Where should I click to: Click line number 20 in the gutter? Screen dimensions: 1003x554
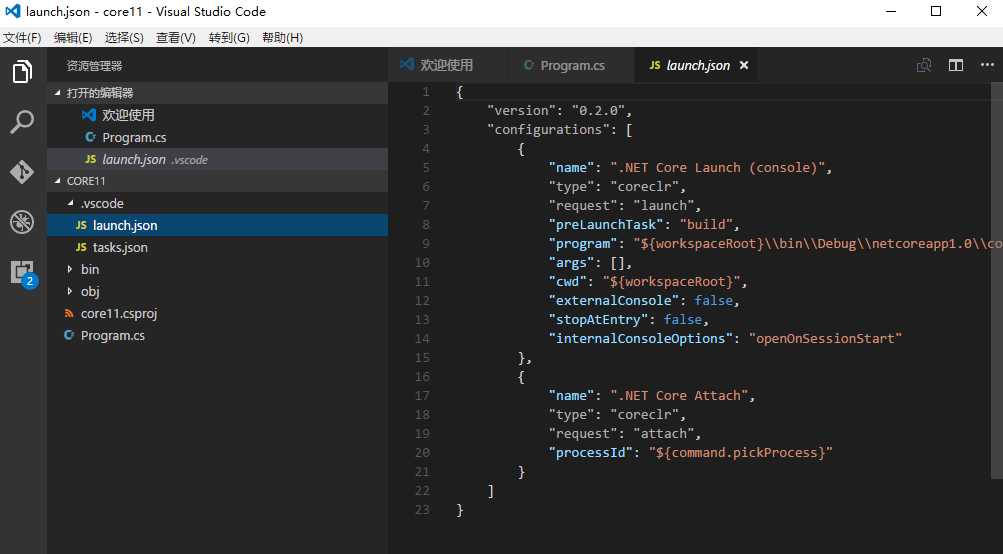(x=422, y=452)
